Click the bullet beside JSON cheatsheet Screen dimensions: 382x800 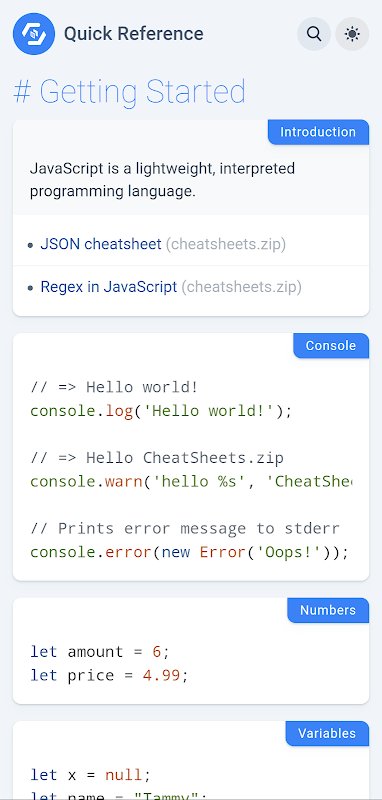(x=31, y=245)
